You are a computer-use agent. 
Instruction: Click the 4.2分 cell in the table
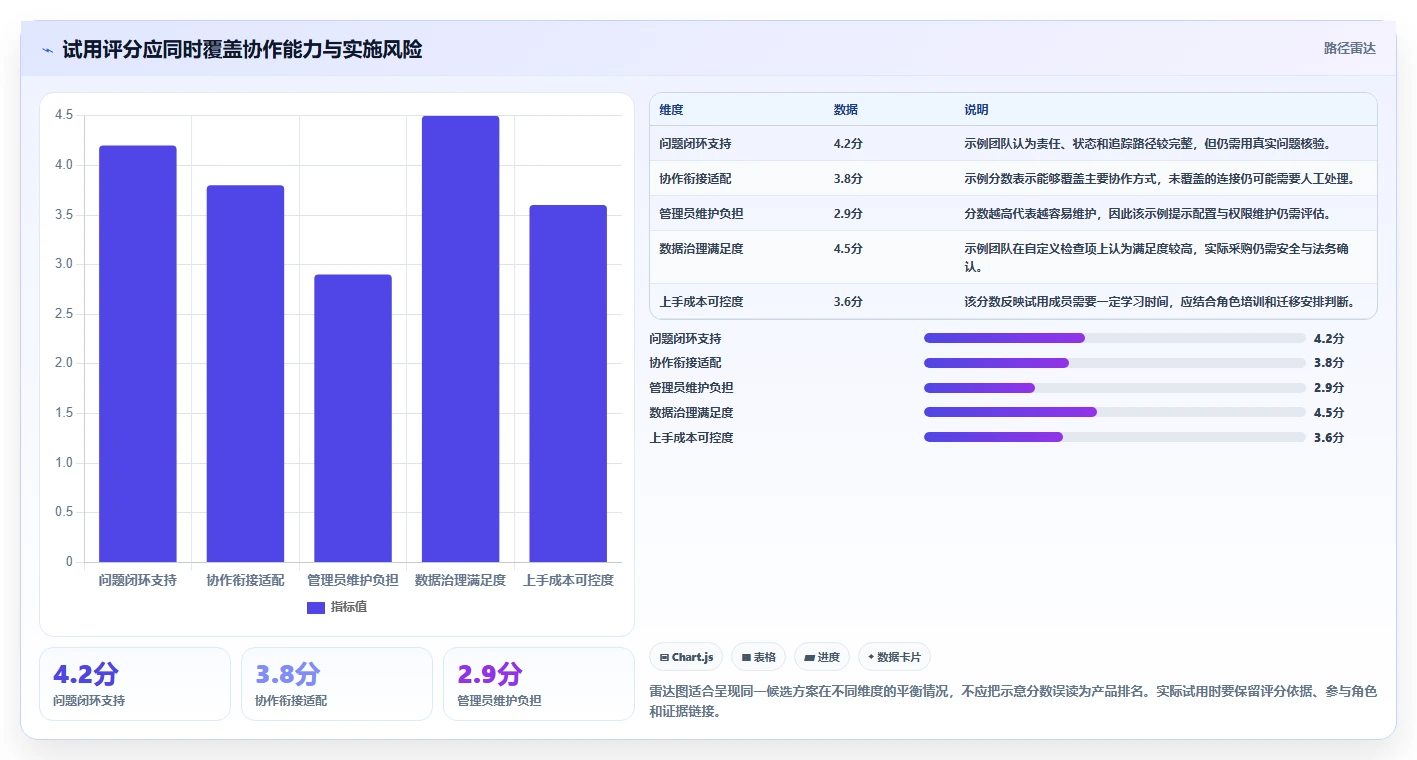(848, 144)
